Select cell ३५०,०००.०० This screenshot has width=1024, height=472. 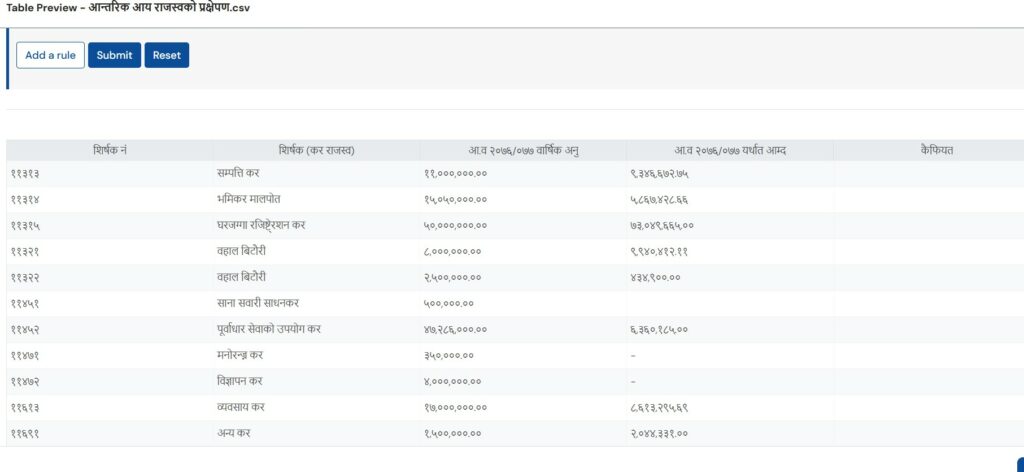click(x=523, y=356)
